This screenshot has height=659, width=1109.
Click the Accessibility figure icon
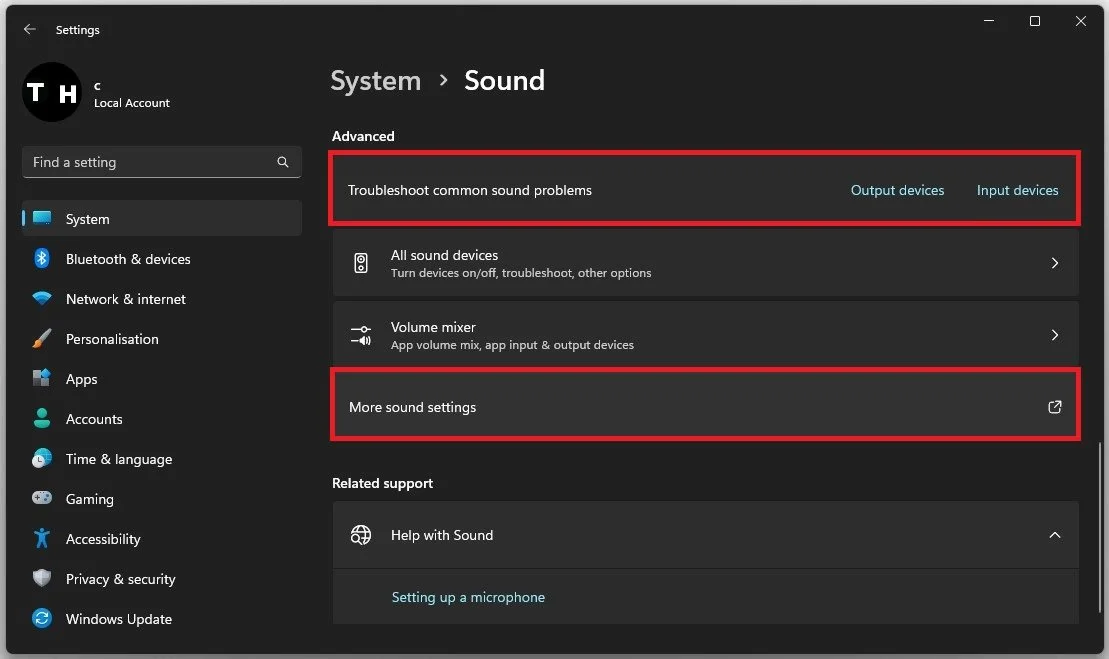[42, 539]
